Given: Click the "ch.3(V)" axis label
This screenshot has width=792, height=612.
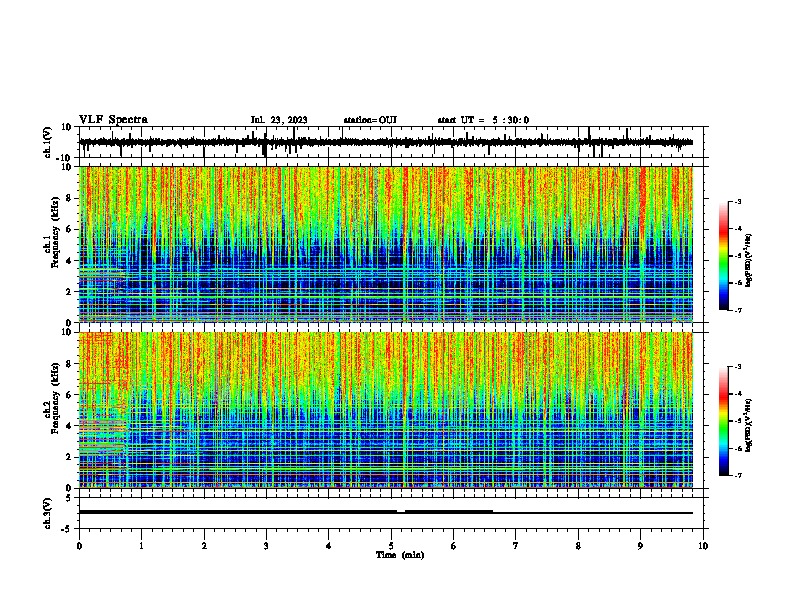Looking at the screenshot, I should coord(47,513).
